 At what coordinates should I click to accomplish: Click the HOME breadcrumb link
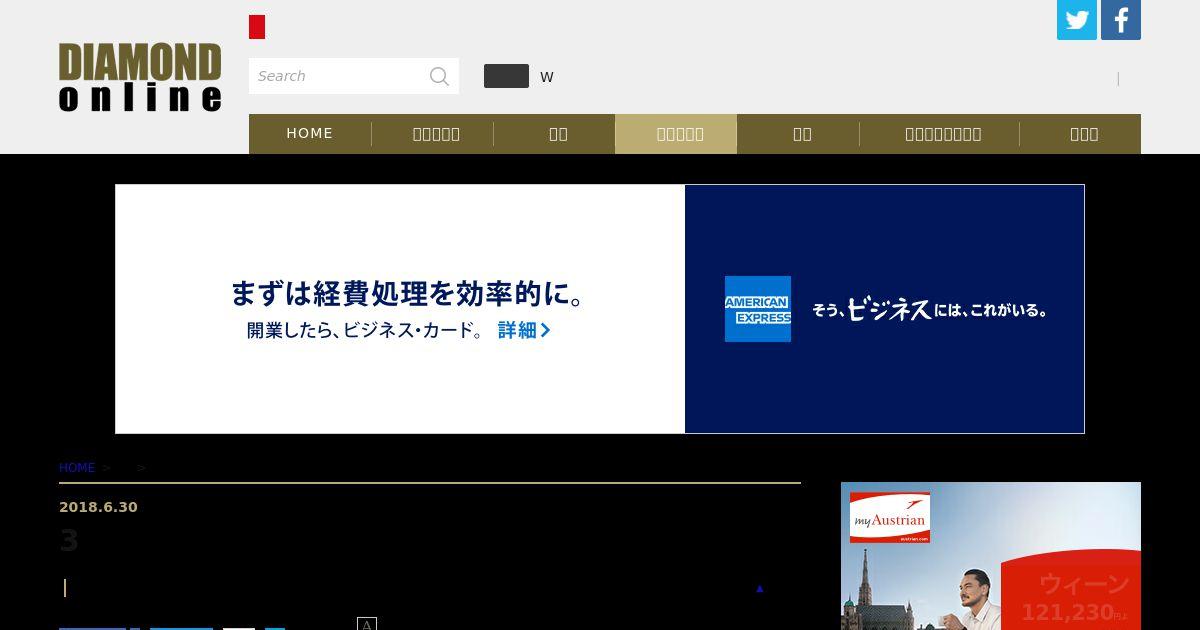pyautogui.click(x=77, y=468)
